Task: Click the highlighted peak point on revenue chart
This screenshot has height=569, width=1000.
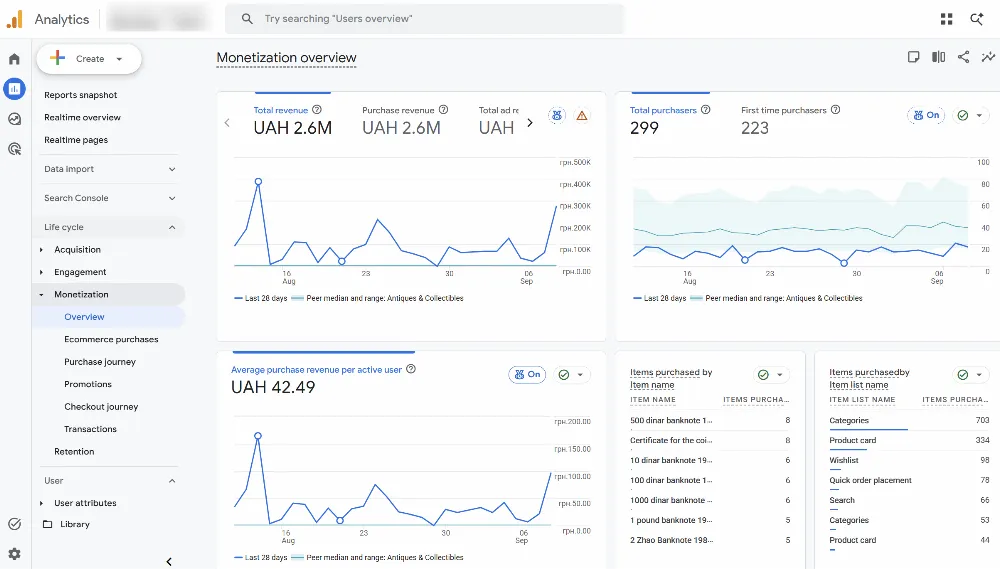Action: point(258,182)
